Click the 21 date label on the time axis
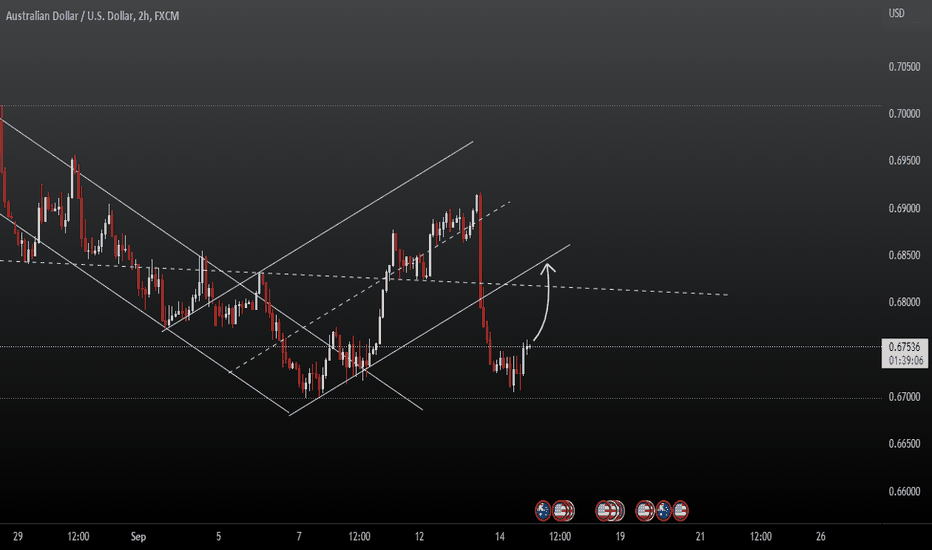Viewport: 932px width, 550px height. [x=700, y=536]
